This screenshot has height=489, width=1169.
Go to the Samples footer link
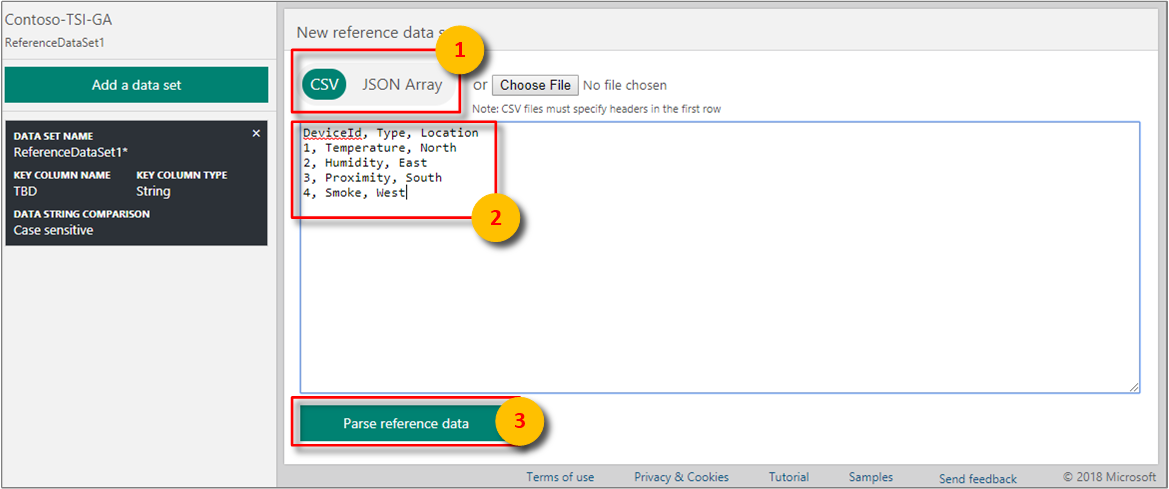coord(870,477)
